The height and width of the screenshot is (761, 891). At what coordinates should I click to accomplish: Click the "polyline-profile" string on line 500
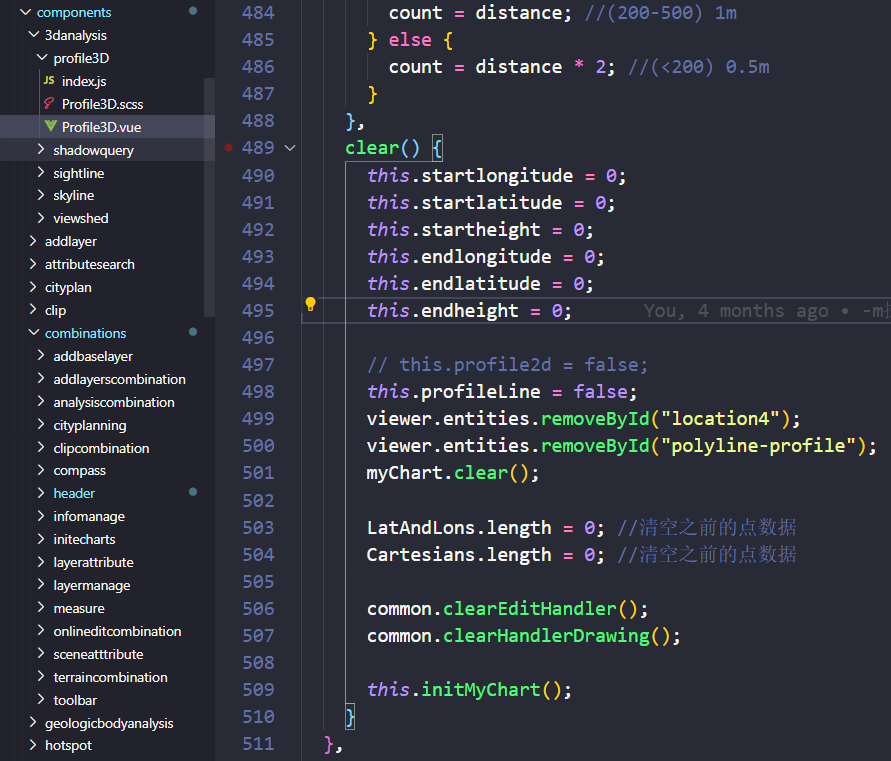tap(759, 446)
